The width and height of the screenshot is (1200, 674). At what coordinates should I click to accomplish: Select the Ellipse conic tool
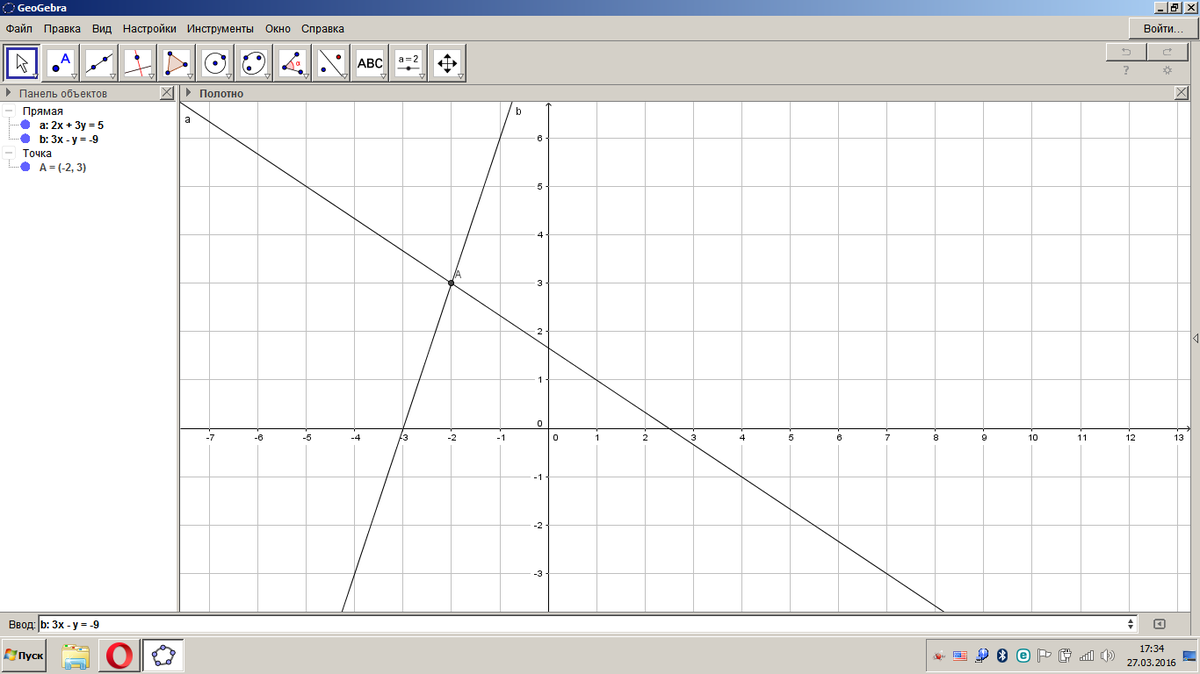(x=254, y=63)
